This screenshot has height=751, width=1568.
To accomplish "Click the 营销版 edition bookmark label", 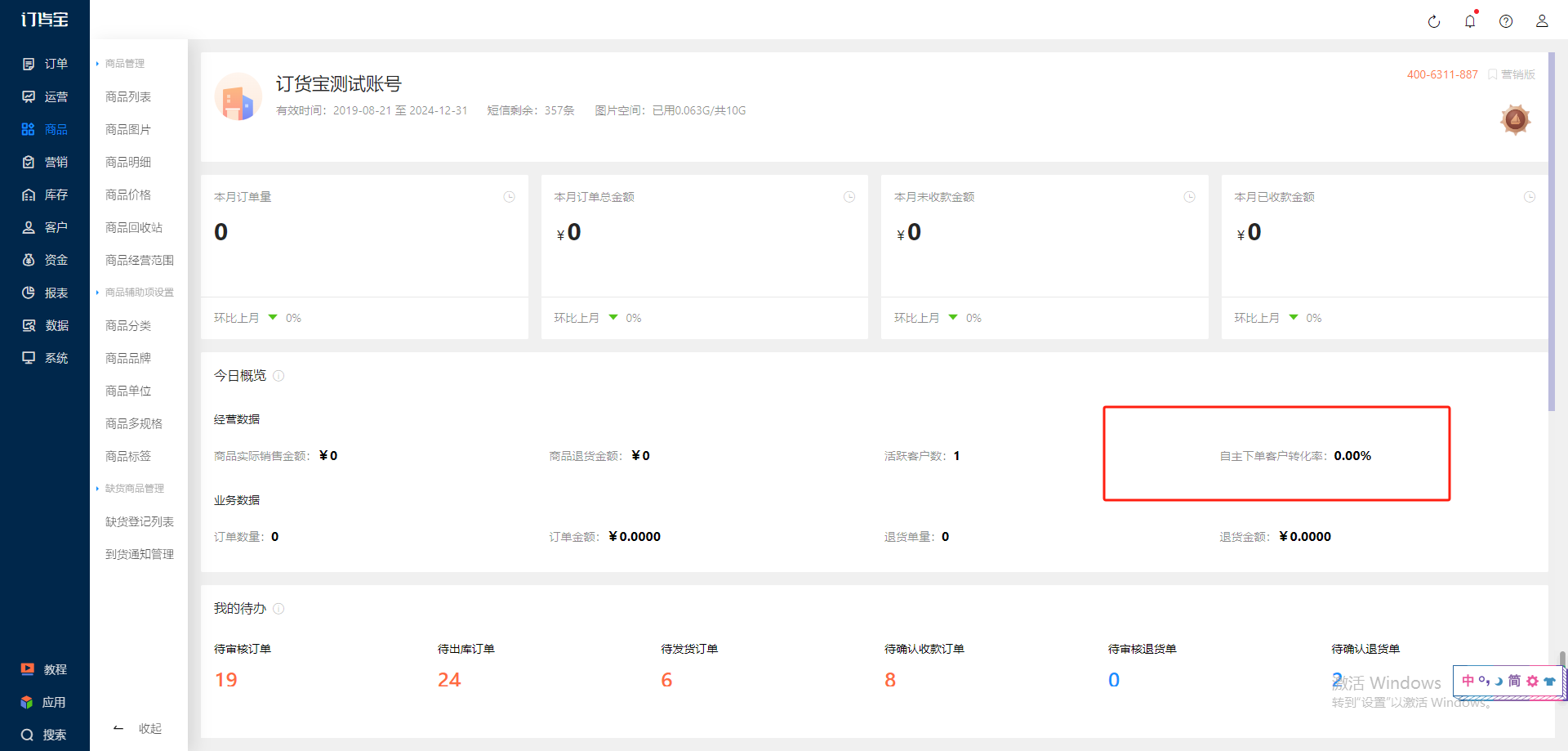I will 1512,74.
